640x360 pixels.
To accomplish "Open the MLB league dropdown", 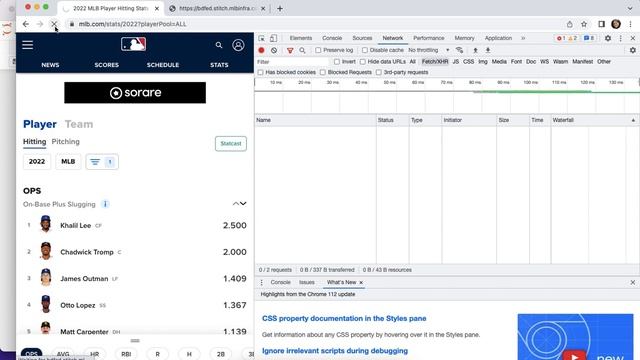I will tap(68, 162).
